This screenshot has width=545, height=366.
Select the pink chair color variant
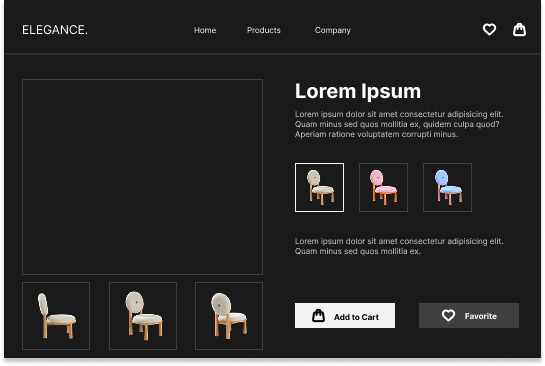383,187
